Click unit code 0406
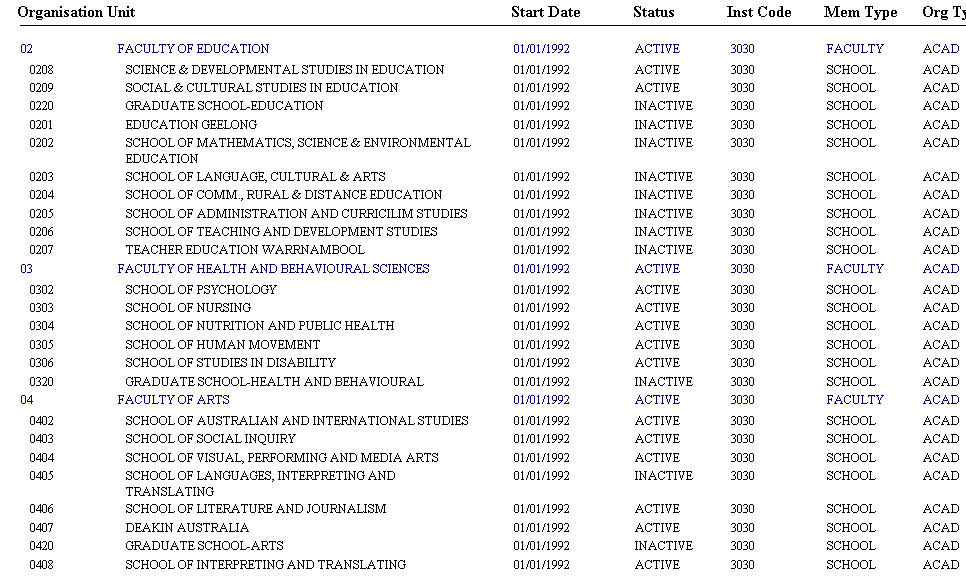 coord(42,508)
